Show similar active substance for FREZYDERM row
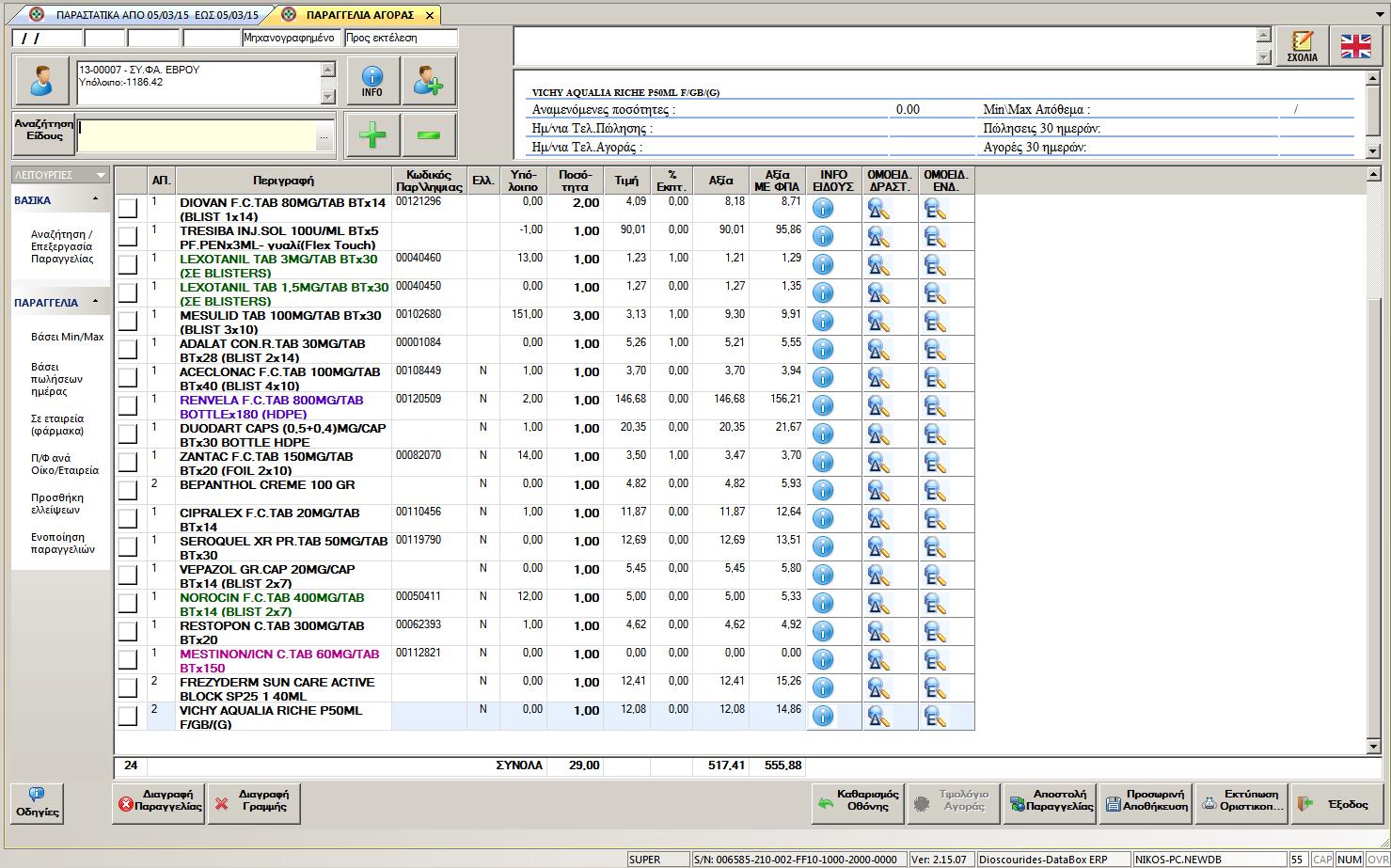The height and width of the screenshot is (868, 1391). coord(878,688)
